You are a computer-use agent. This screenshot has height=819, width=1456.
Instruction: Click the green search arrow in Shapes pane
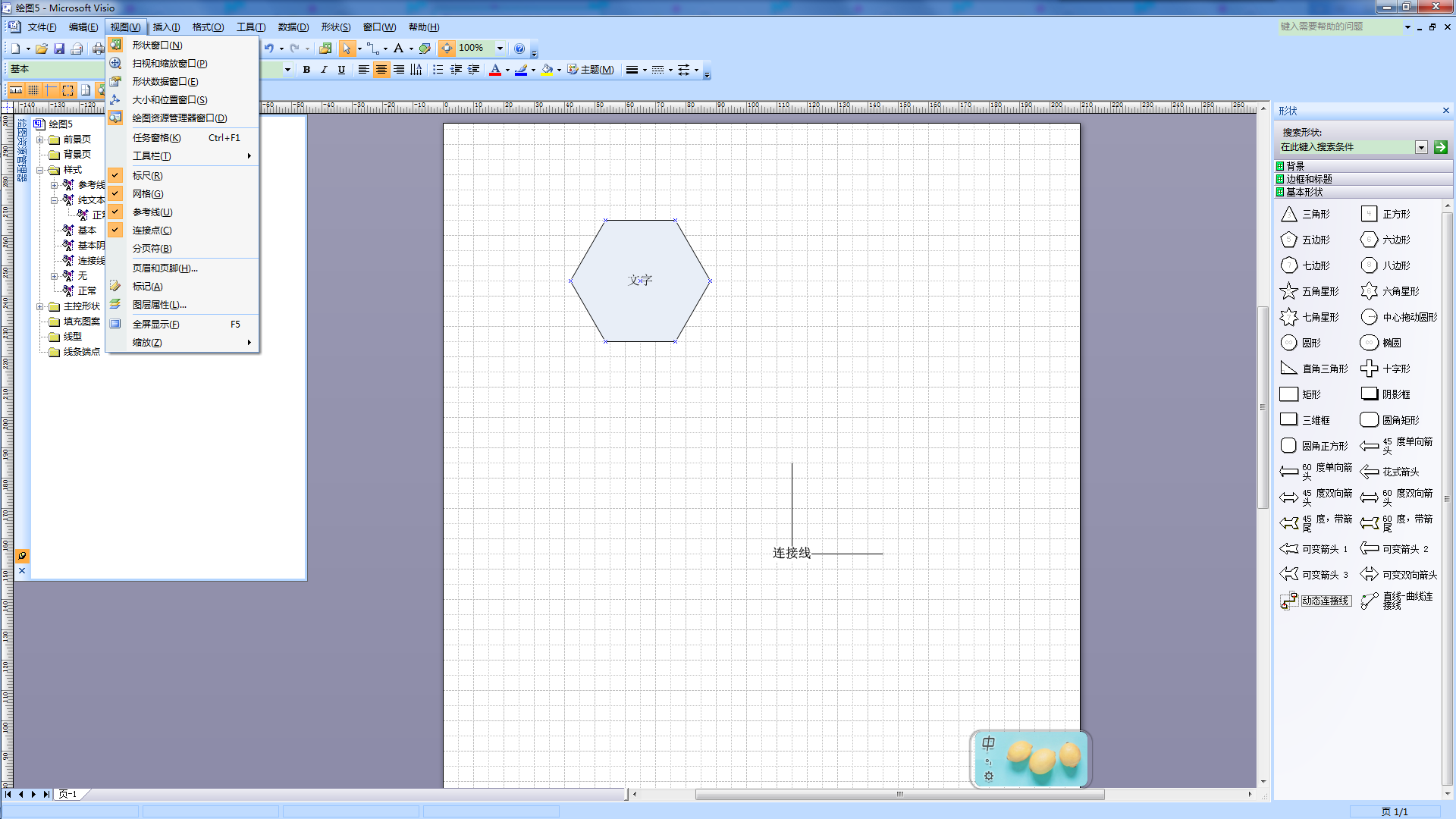(x=1441, y=147)
